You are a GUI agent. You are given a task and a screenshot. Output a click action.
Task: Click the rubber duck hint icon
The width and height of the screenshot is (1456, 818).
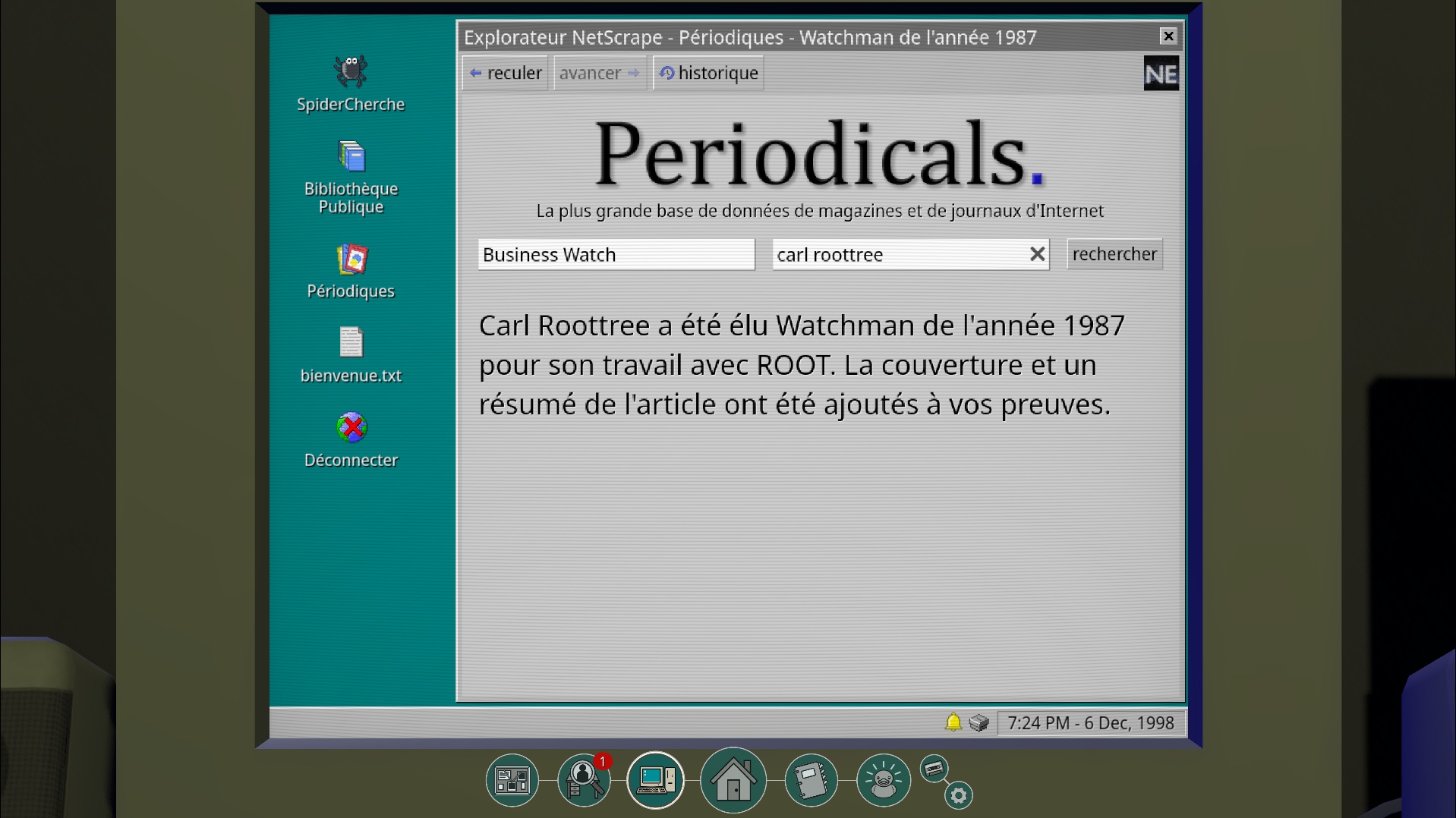pos(883,780)
